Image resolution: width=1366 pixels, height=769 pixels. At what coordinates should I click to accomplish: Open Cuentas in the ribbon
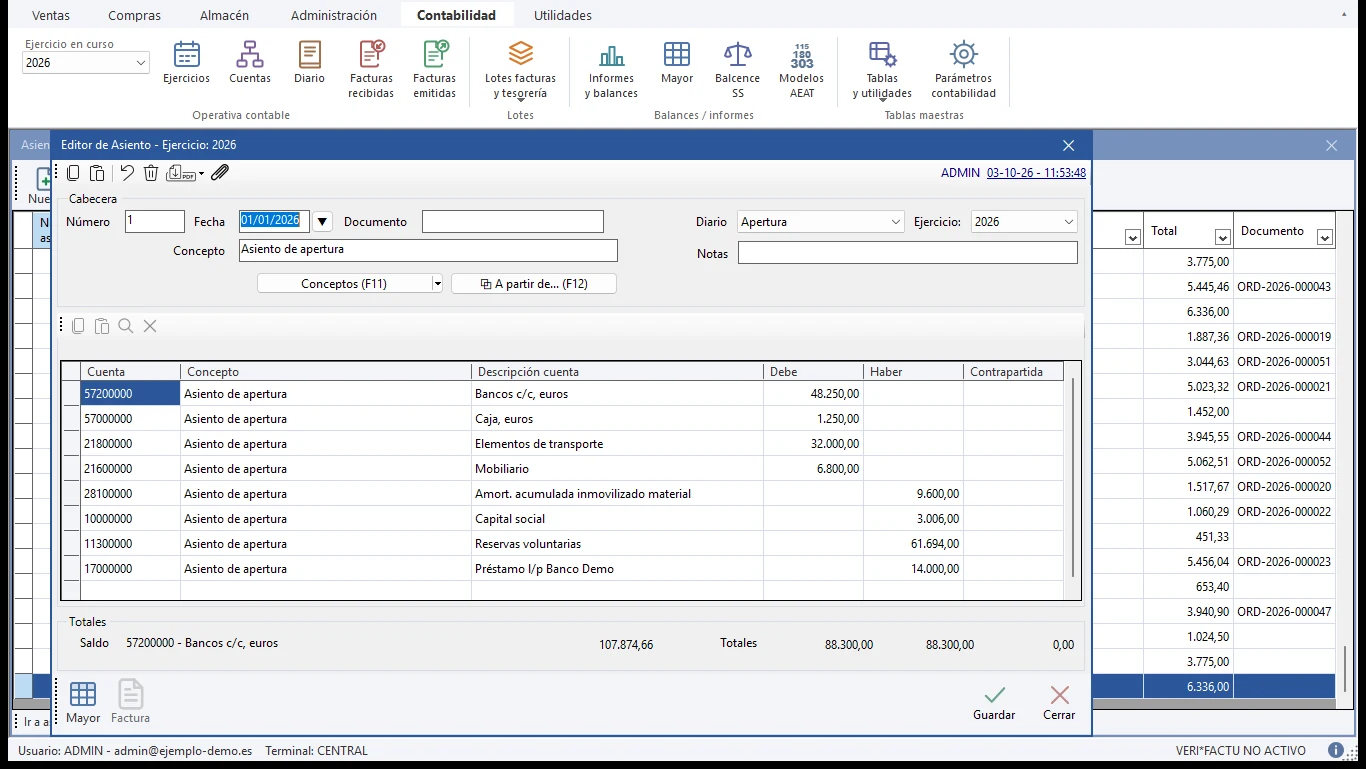click(x=250, y=63)
